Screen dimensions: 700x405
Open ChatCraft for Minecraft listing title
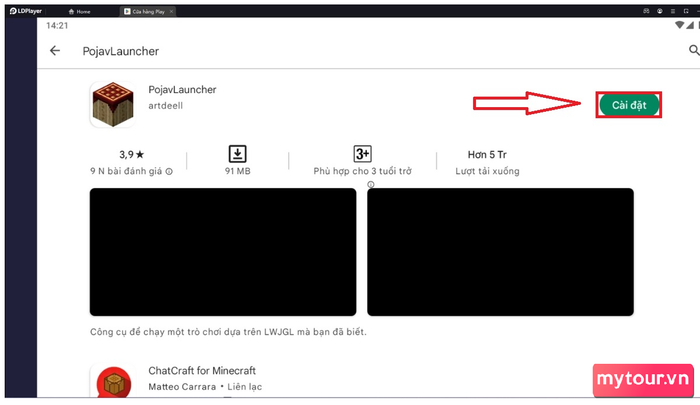(x=202, y=371)
